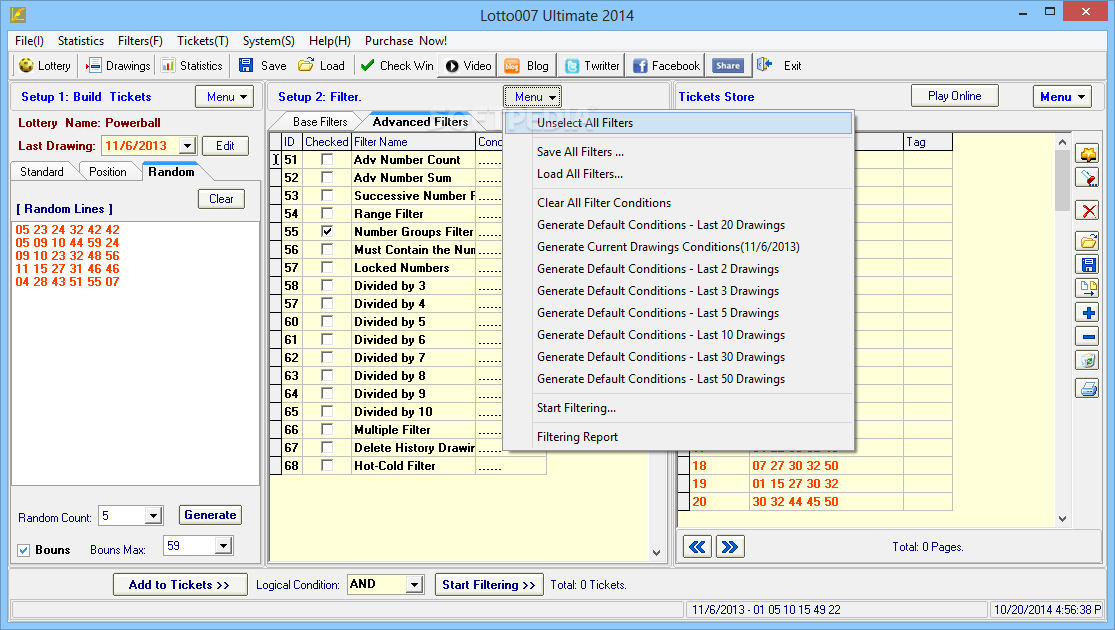Expand the Bouns Max dropdown
1115x630 pixels.
223,546
